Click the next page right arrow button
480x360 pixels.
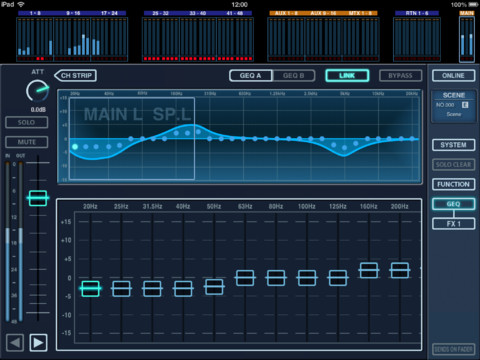click(x=38, y=342)
